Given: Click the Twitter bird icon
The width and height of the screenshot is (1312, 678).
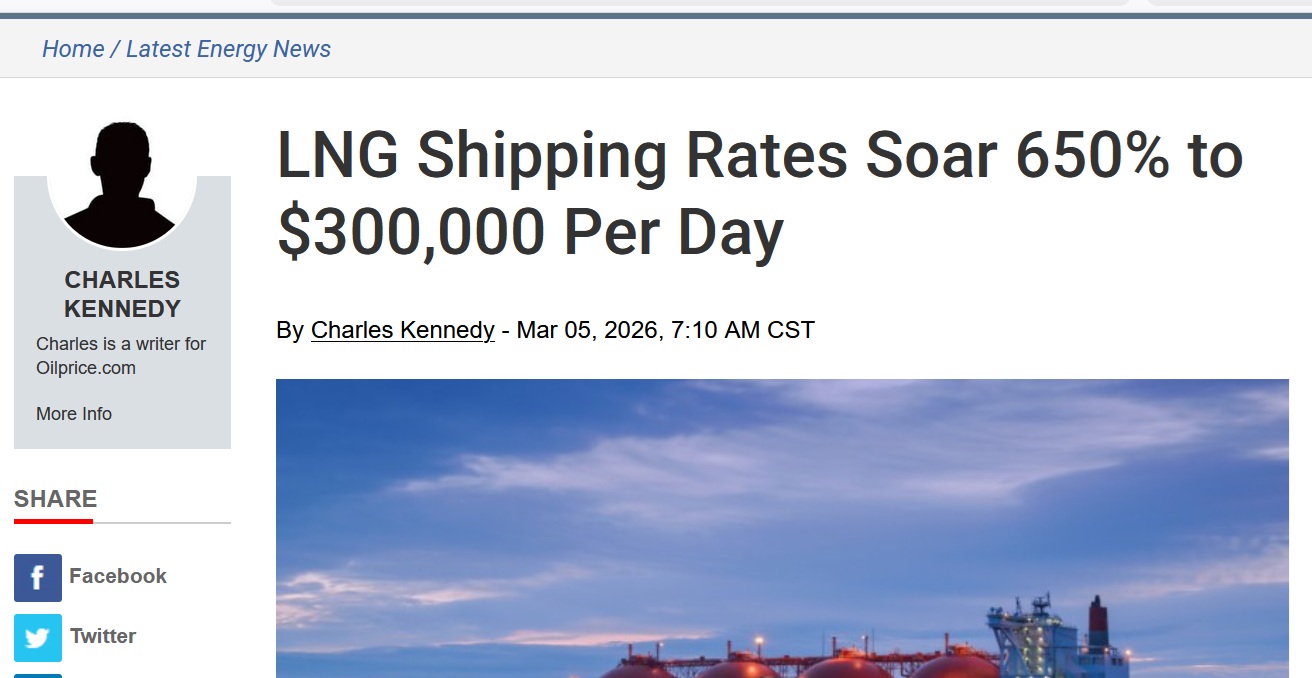Looking at the screenshot, I should pos(38,637).
